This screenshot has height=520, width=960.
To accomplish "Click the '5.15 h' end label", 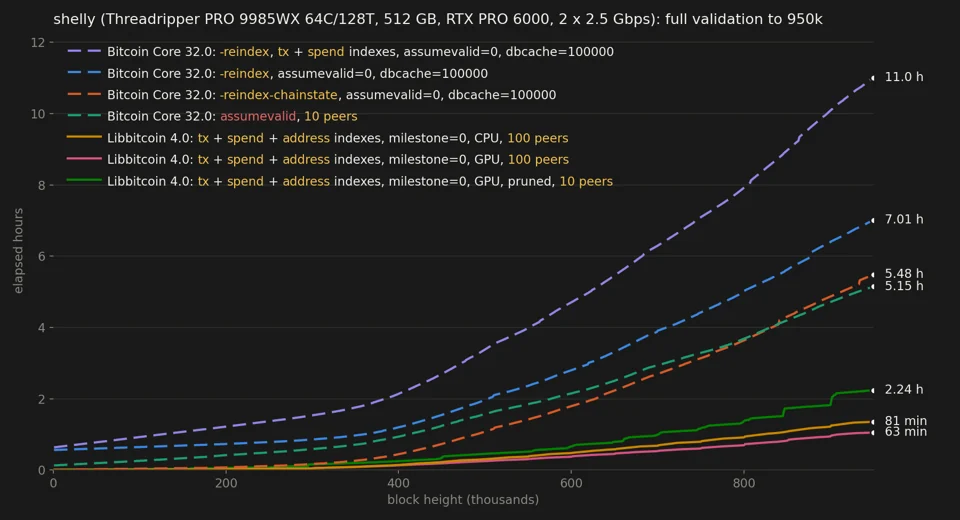I will [904, 286].
